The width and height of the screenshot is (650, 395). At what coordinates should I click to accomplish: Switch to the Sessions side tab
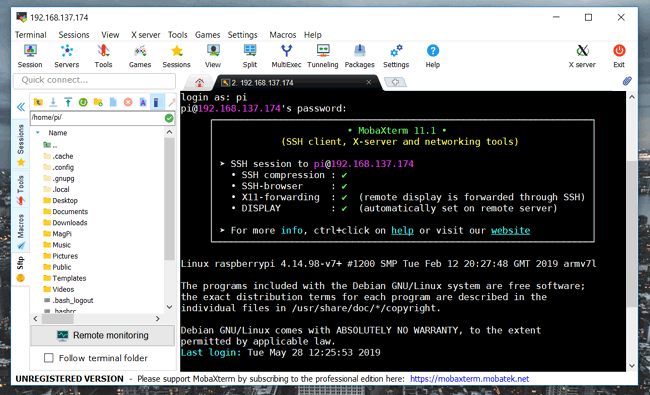point(21,144)
